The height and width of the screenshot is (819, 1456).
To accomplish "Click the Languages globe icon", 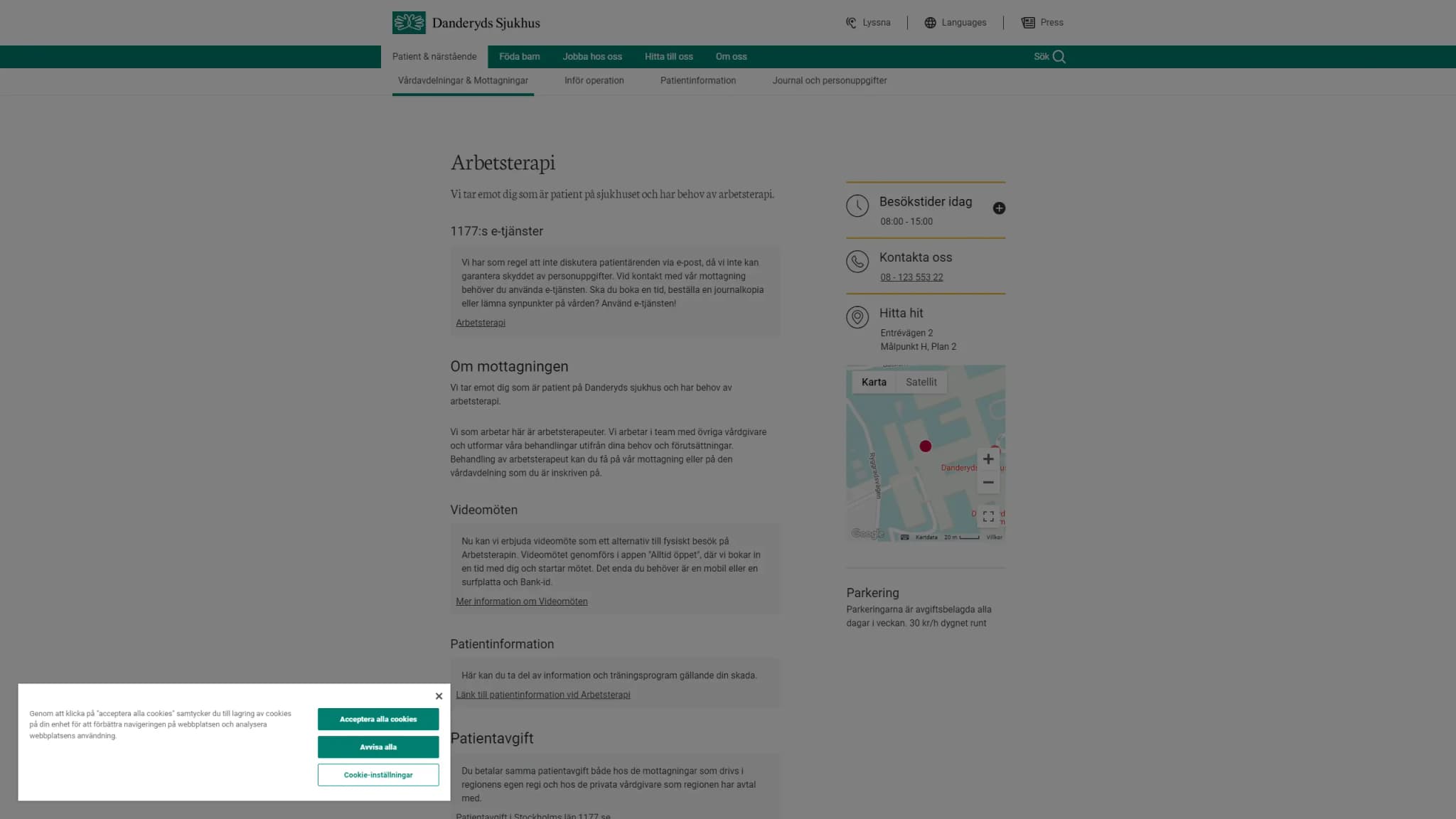I will coord(930,23).
